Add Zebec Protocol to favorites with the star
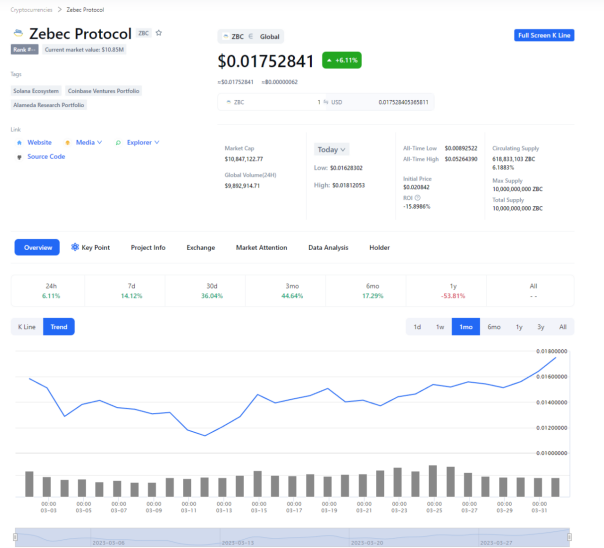The image size is (604, 548). click(x=159, y=33)
